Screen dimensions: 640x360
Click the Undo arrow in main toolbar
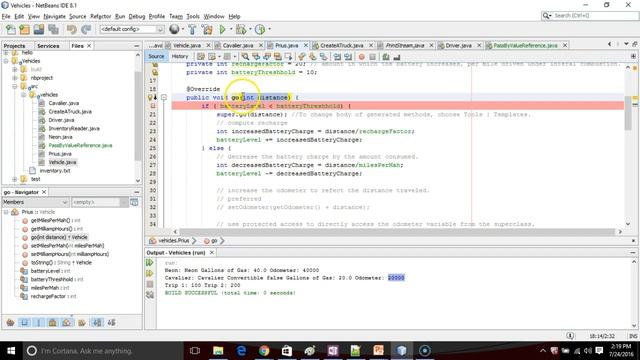(71, 29)
